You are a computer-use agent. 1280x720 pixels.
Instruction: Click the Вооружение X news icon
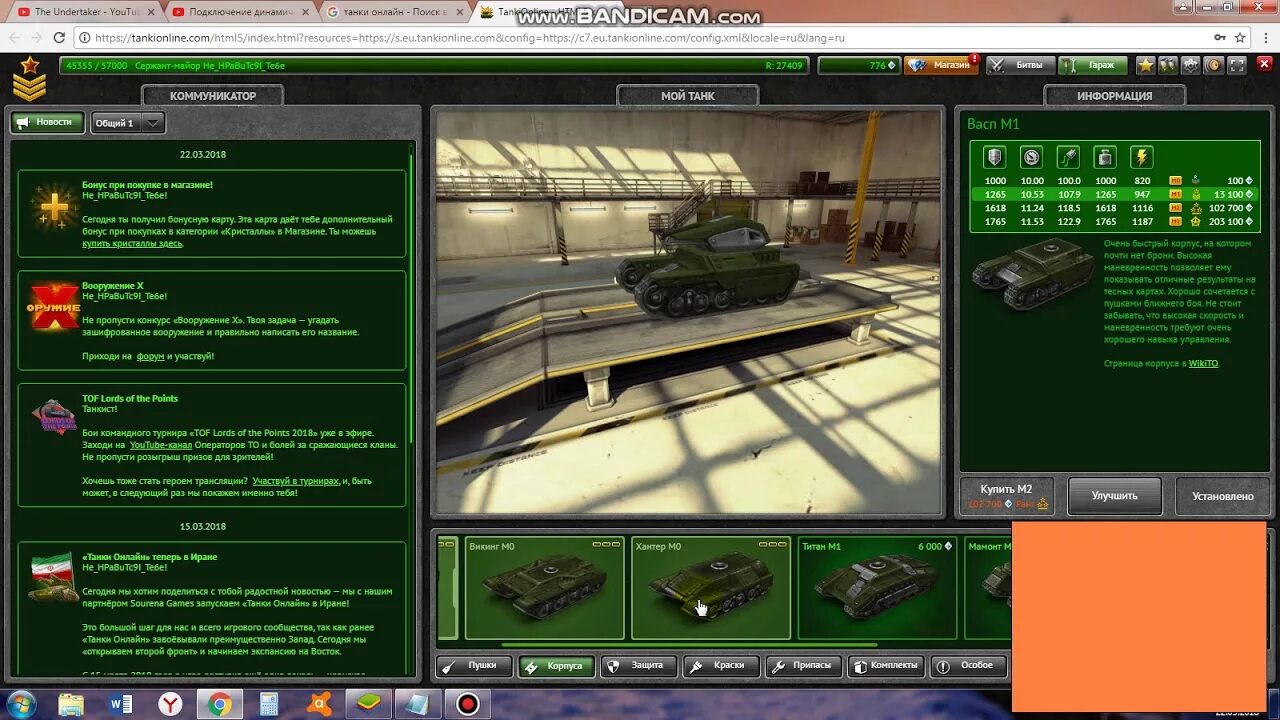[53, 307]
